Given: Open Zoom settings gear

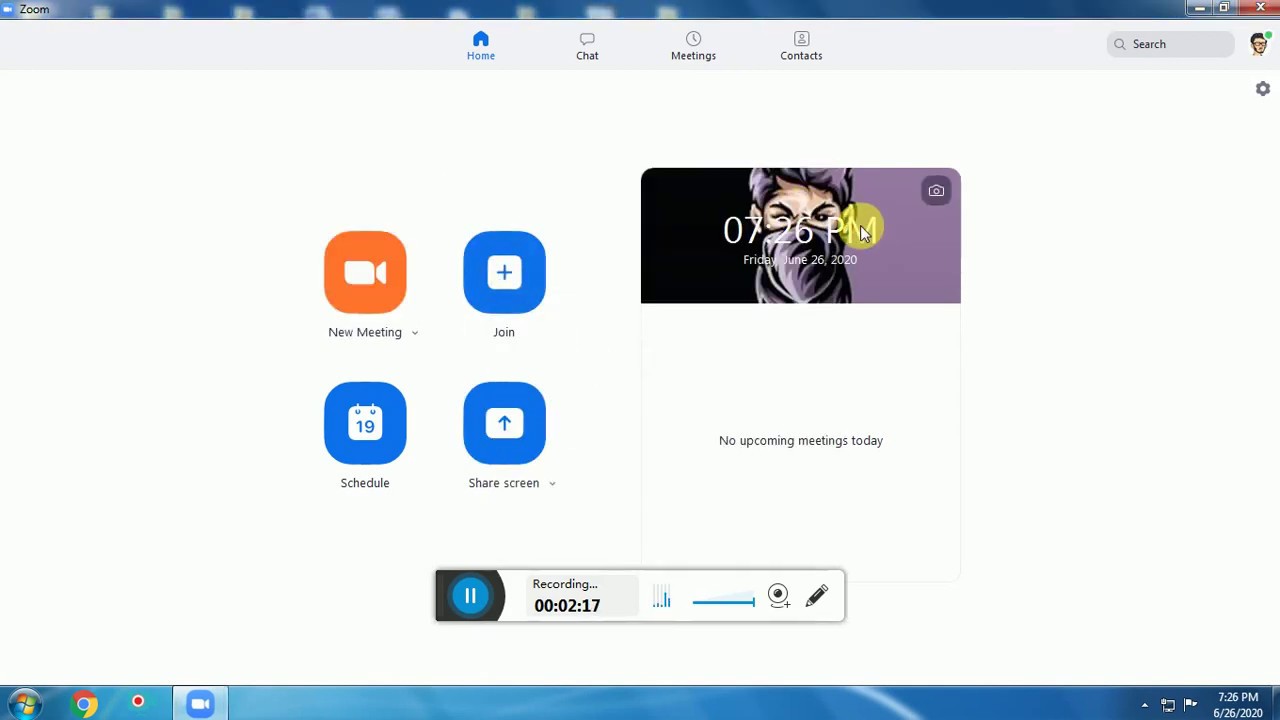Looking at the screenshot, I should [x=1263, y=89].
